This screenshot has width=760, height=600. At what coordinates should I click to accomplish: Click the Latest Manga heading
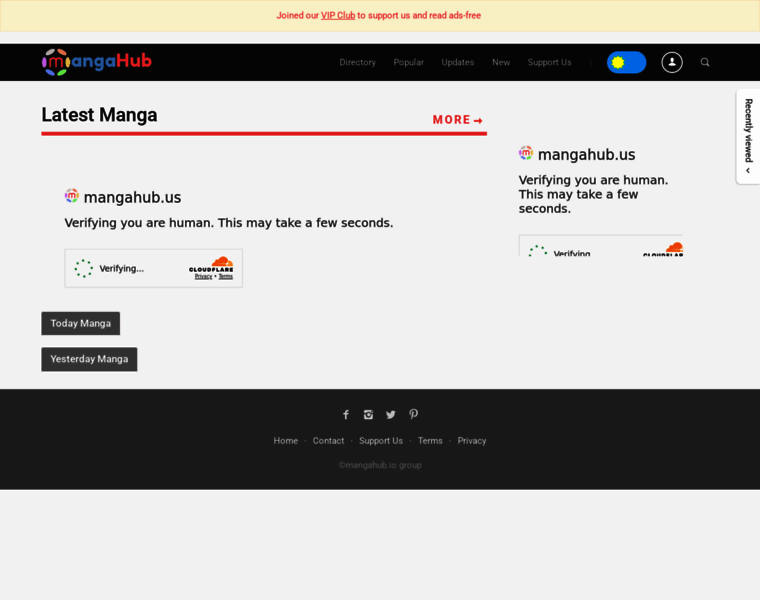point(99,115)
